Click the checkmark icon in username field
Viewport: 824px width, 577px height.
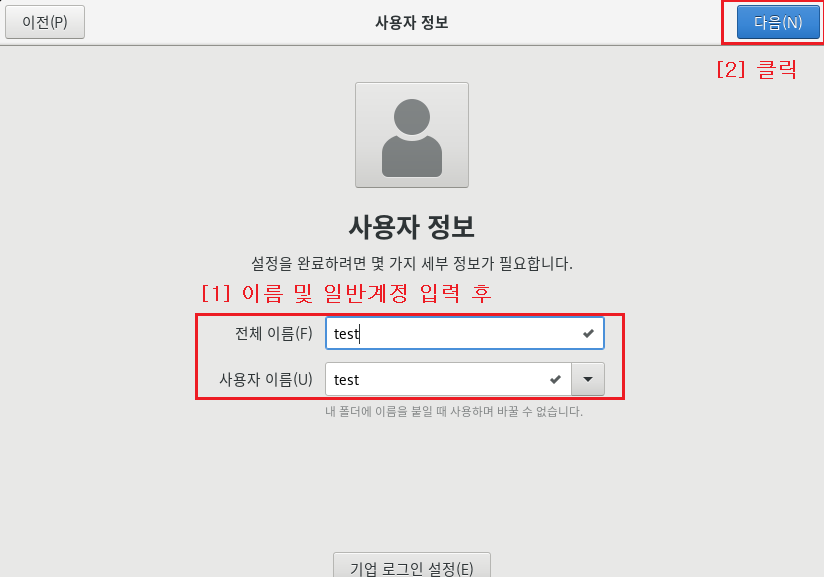(x=555, y=379)
